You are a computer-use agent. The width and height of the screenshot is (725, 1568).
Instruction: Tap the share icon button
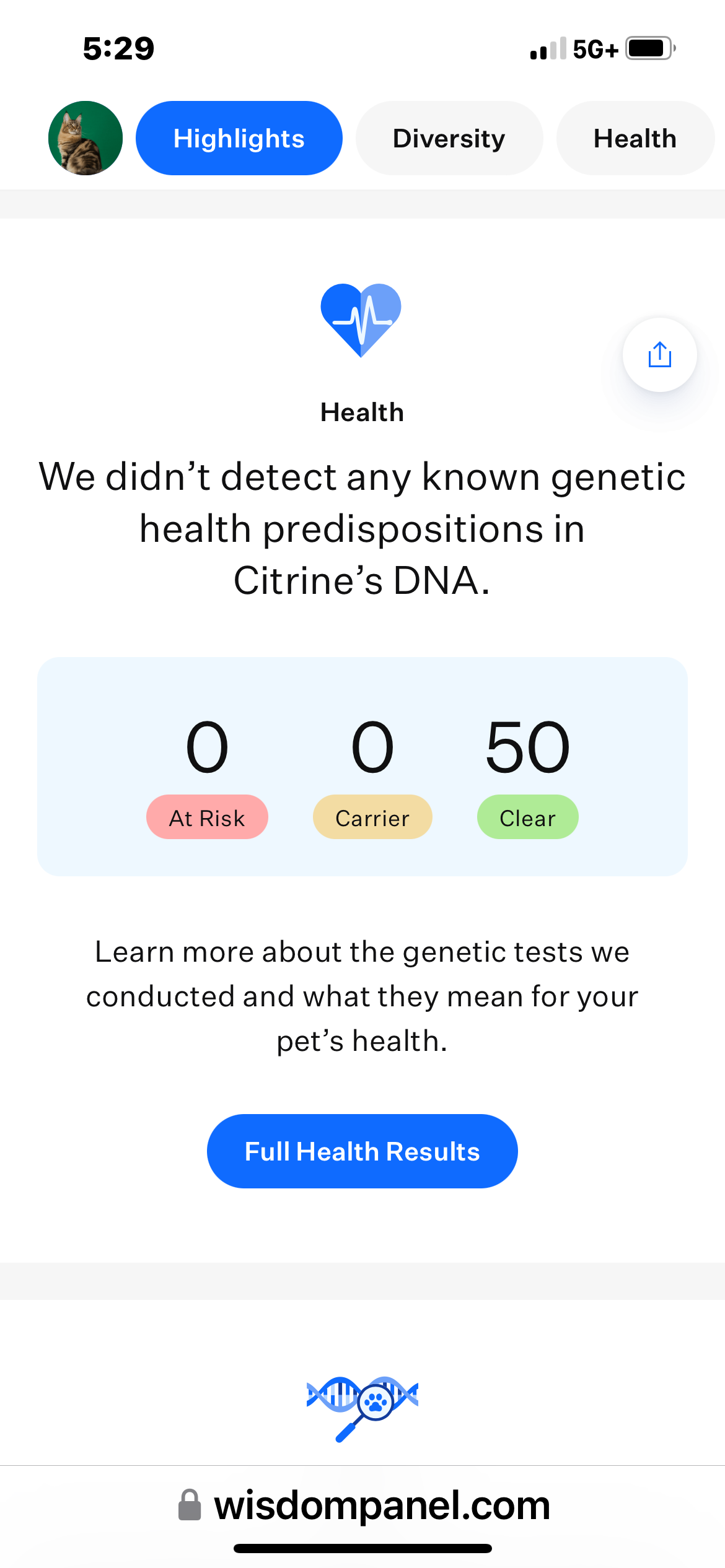coord(659,355)
